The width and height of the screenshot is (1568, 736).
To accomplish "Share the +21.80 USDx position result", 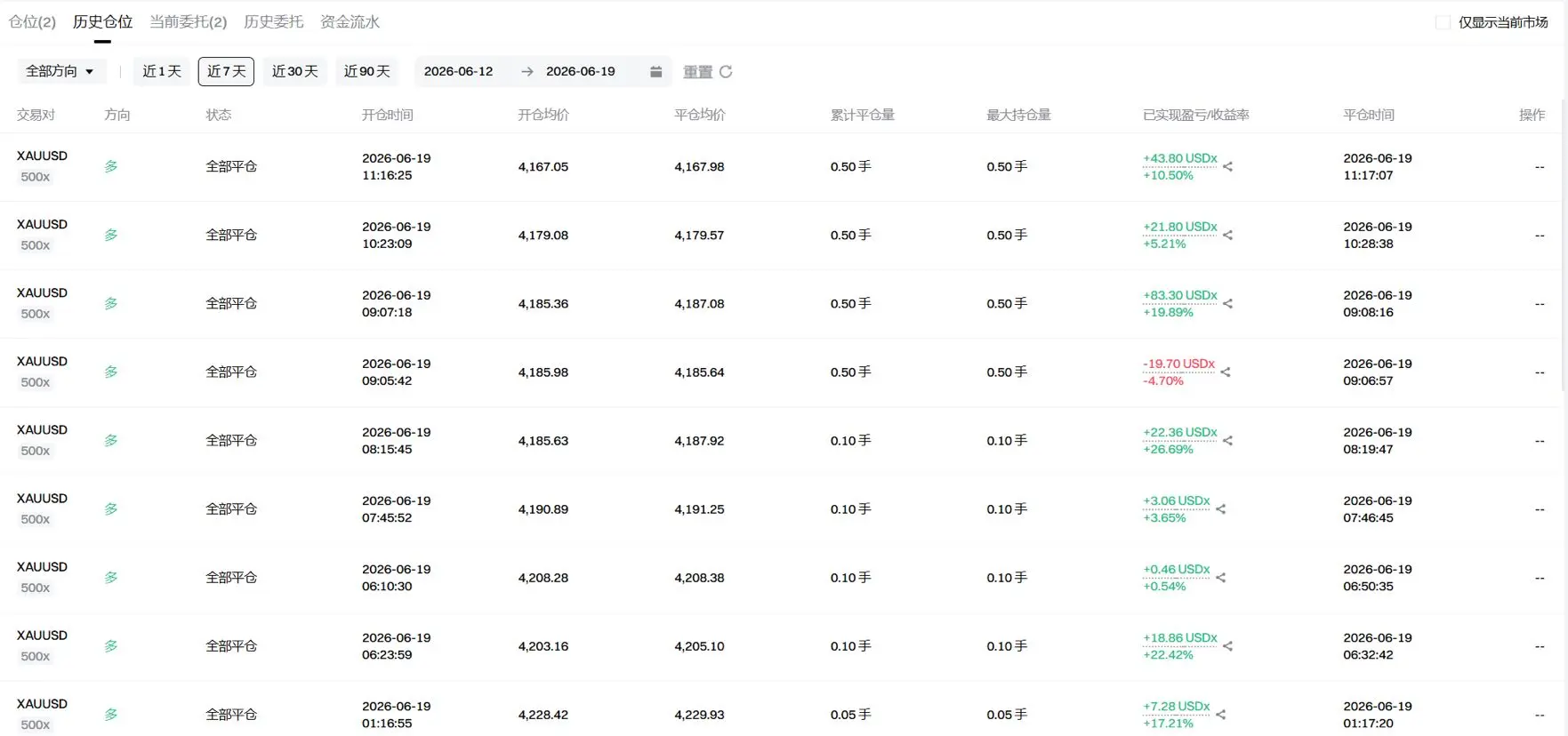I will click(x=1227, y=235).
